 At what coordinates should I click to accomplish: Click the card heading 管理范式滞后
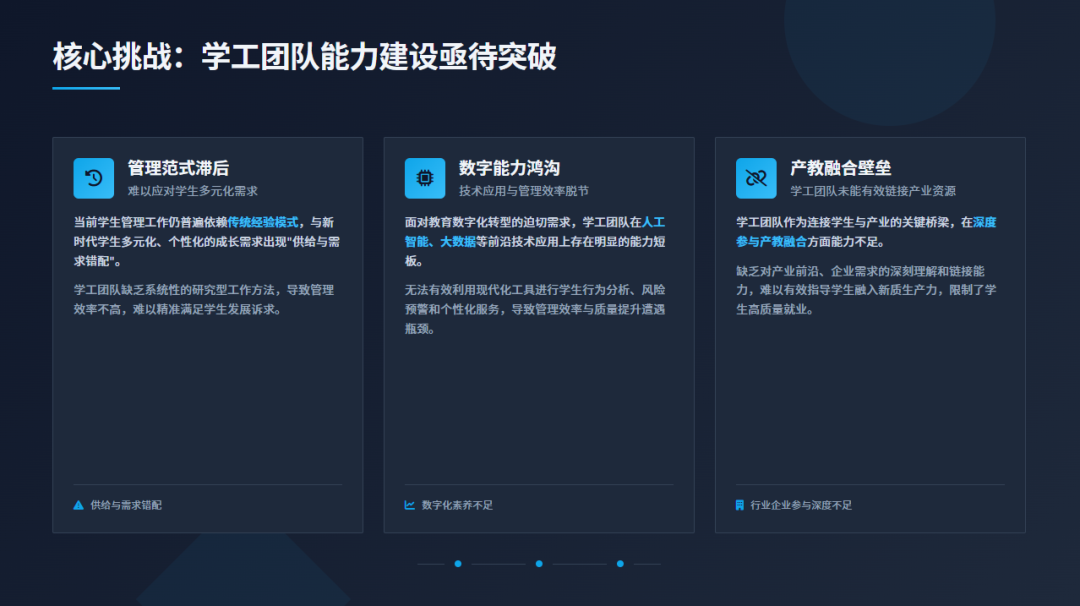point(178,168)
